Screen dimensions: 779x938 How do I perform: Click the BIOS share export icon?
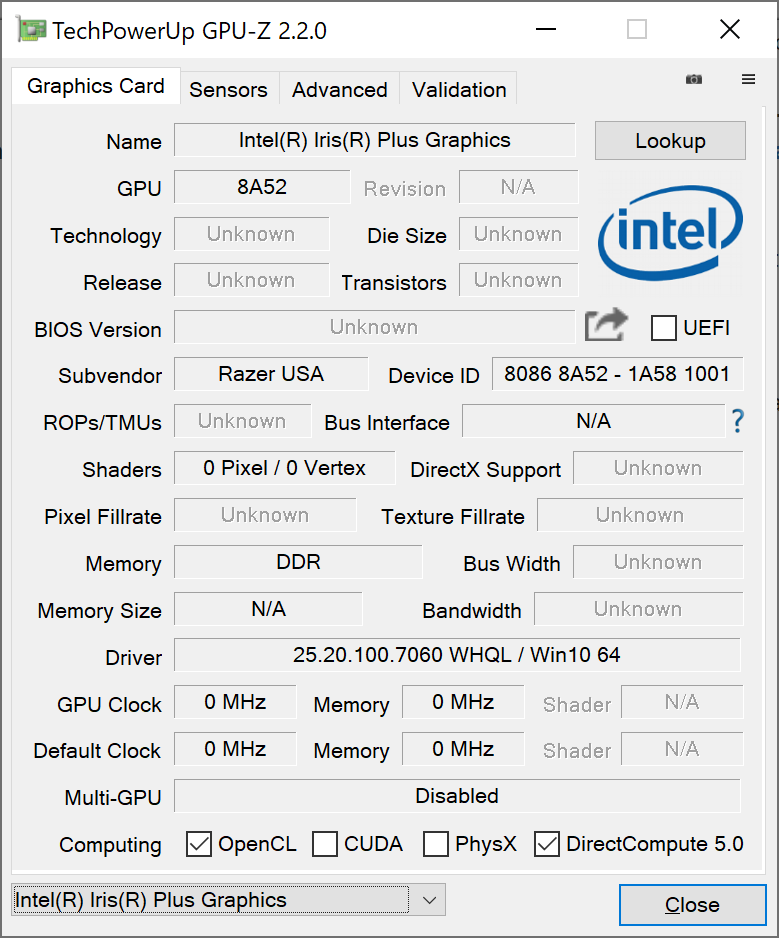pyautogui.click(x=606, y=325)
